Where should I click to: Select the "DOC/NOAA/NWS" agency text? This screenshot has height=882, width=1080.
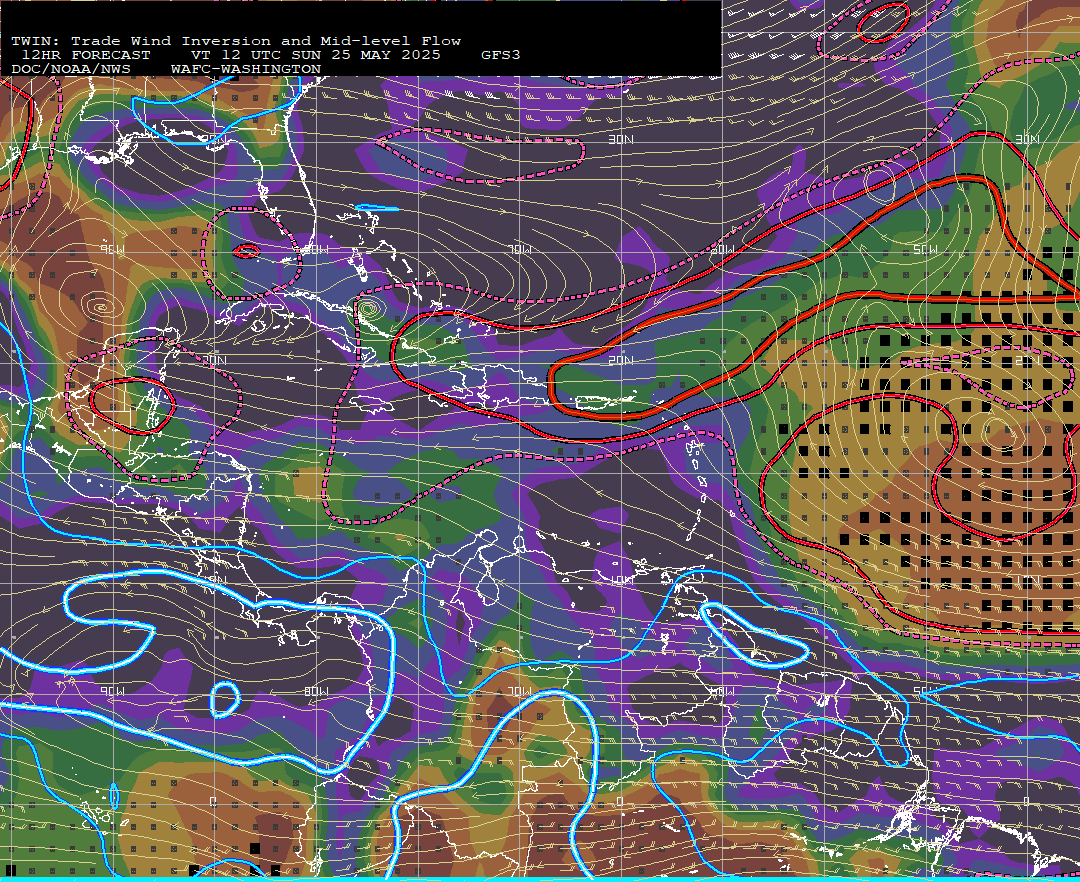click(x=71, y=69)
